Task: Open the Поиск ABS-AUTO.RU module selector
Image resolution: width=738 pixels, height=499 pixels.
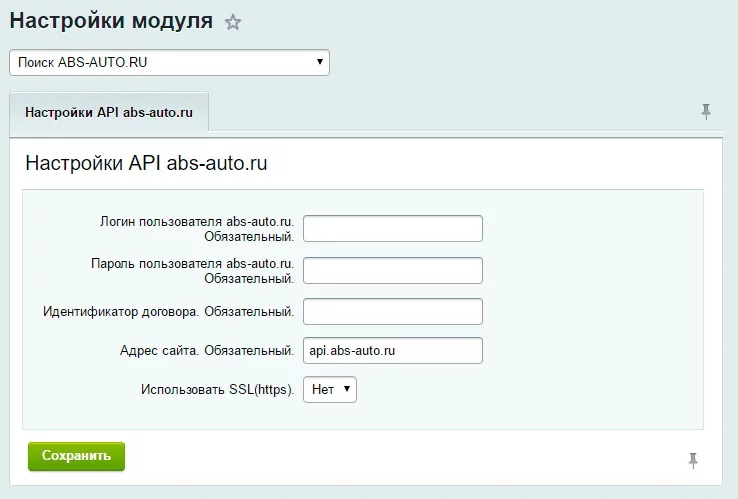Action: (x=160, y=62)
